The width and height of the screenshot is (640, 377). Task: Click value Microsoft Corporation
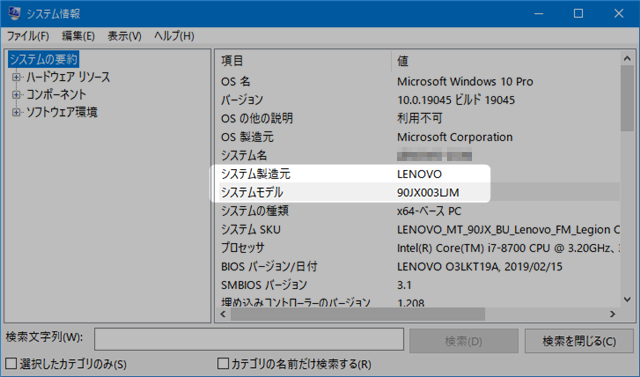[455, 137]
